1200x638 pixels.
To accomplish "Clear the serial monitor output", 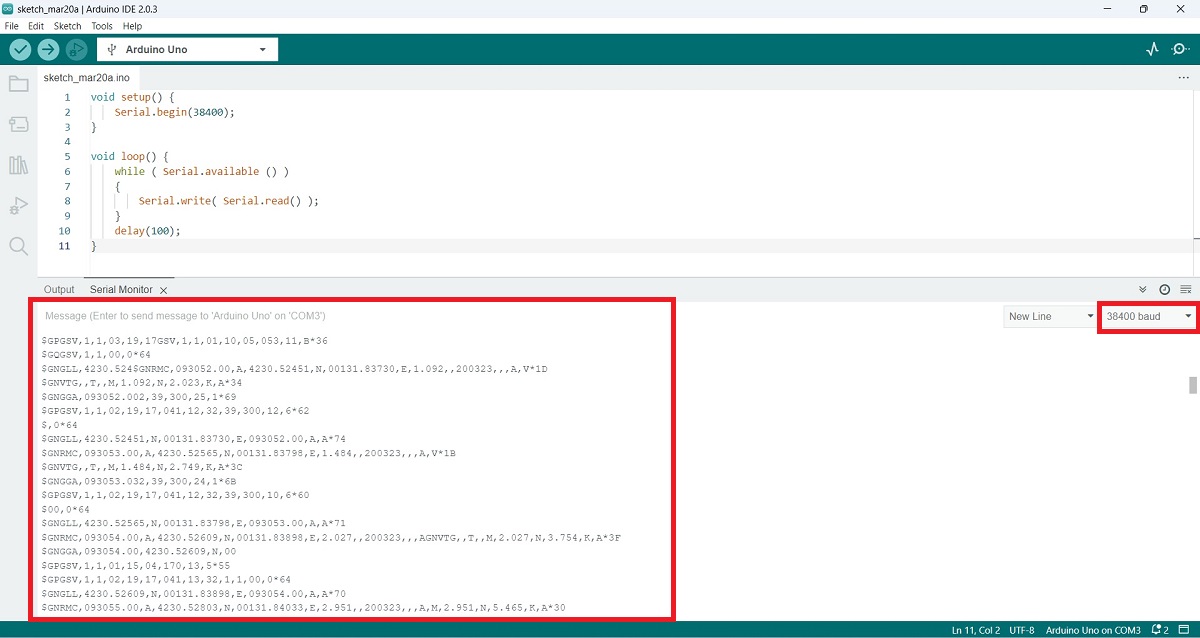I will [1186, 289].
